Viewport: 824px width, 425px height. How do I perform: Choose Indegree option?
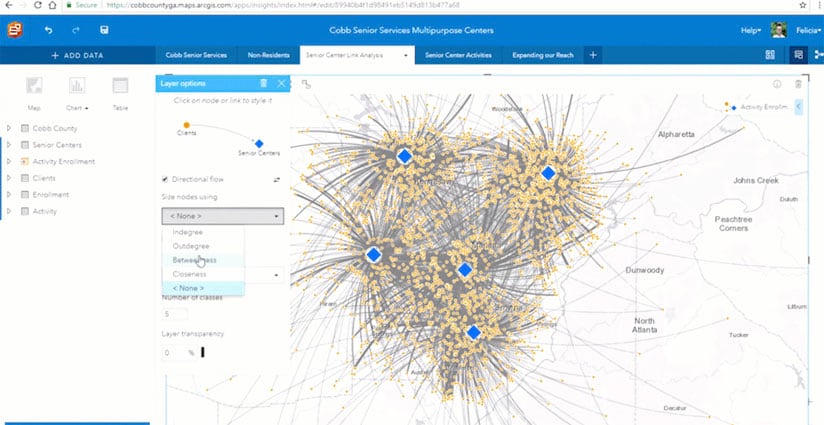203,232
